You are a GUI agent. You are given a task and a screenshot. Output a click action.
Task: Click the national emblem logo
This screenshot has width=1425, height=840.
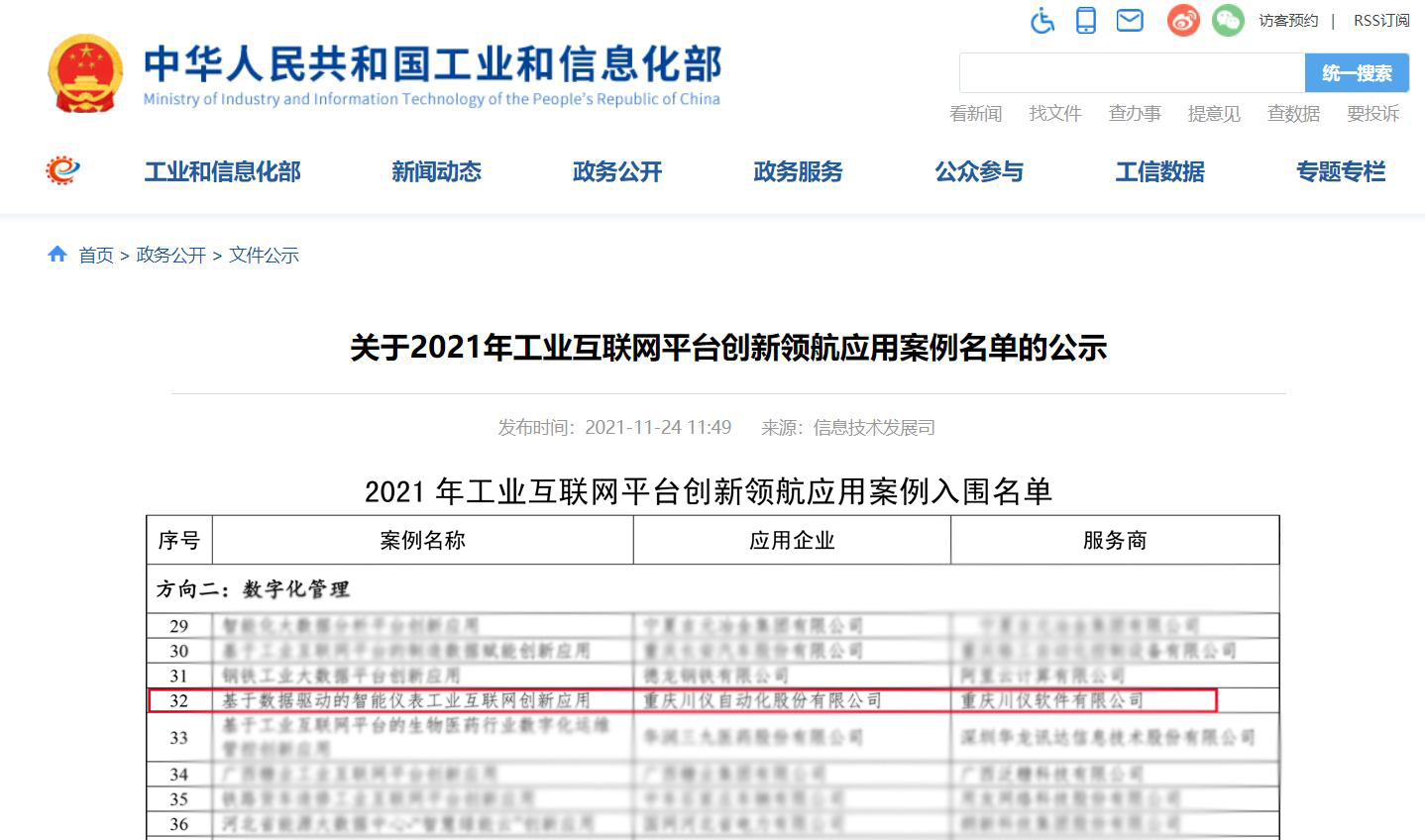tap(85, 71)
